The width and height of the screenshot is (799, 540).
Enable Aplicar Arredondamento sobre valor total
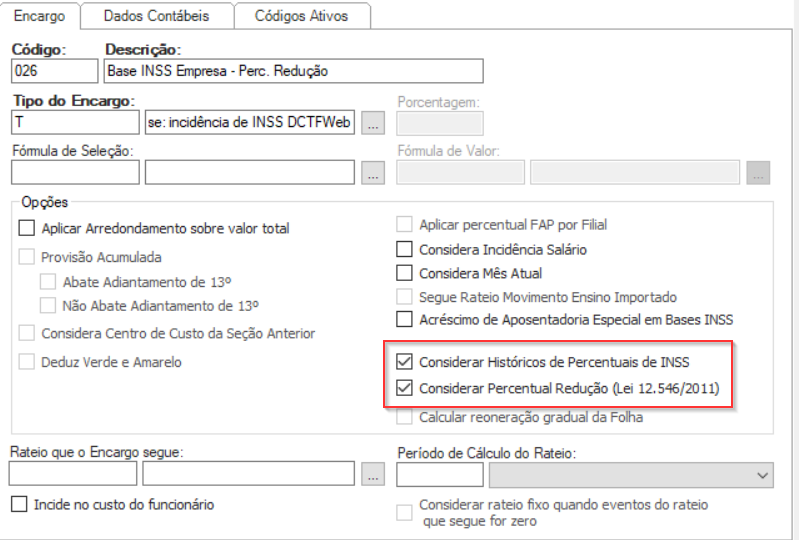27,228
